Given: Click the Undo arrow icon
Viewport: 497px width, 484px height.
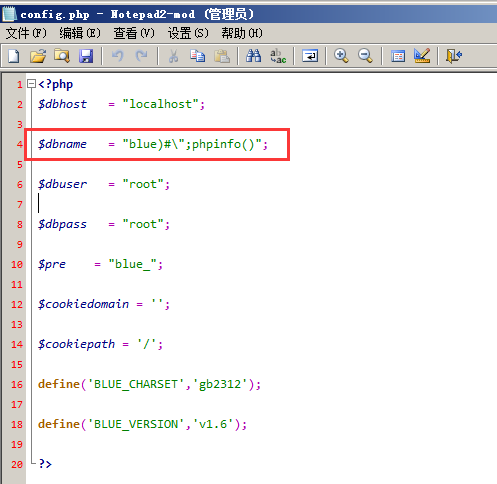Looking at the screenshot, I should (x=118, y=56).
